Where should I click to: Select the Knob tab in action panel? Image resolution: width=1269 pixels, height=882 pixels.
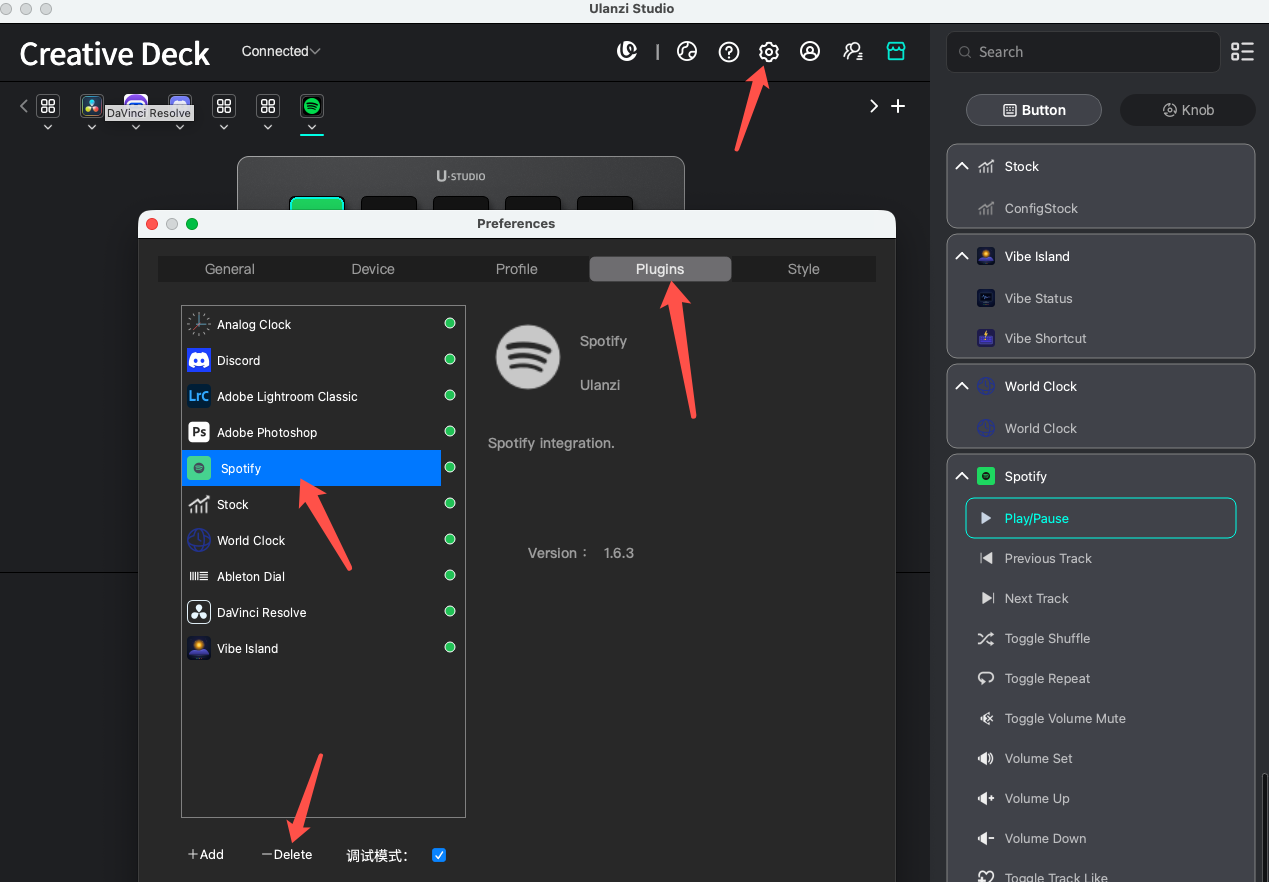(x=1188, y=110)
